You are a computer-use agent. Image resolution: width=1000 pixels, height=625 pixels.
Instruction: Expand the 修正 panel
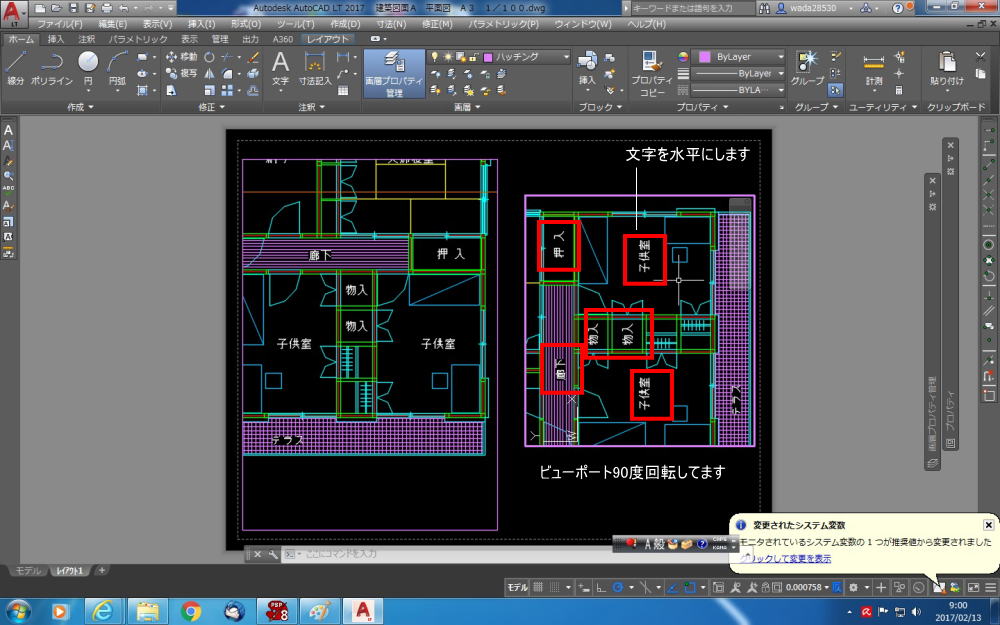[211, 107]
